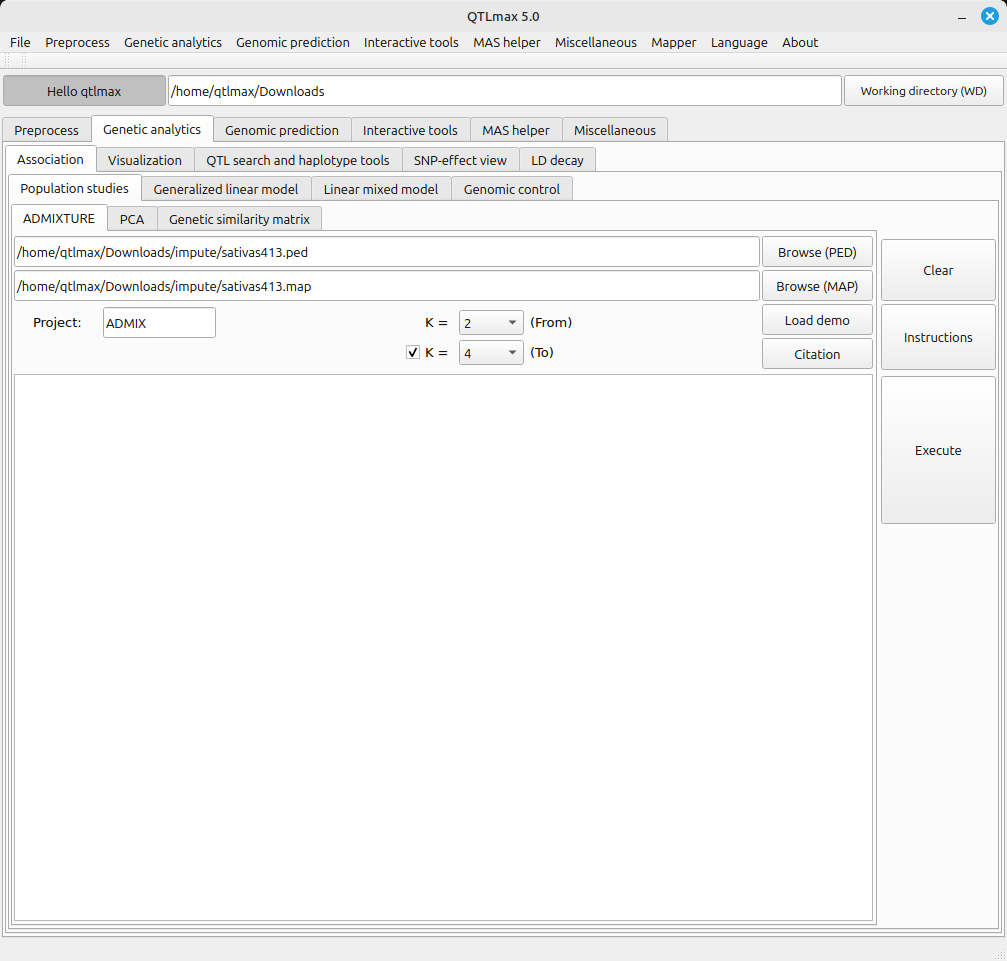Open the K From value dropdown
The height and width of the screenshot is (961, 1007).
click(490, 323)
